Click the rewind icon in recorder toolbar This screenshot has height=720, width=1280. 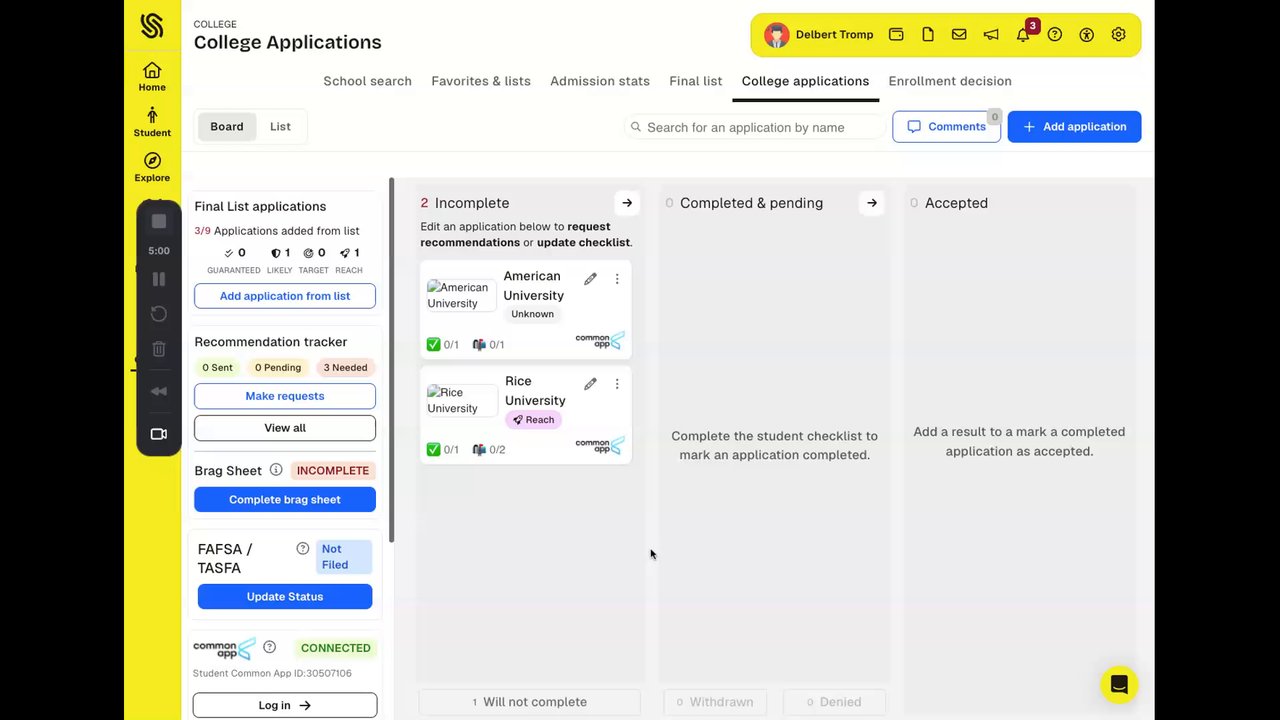[159, 391]
